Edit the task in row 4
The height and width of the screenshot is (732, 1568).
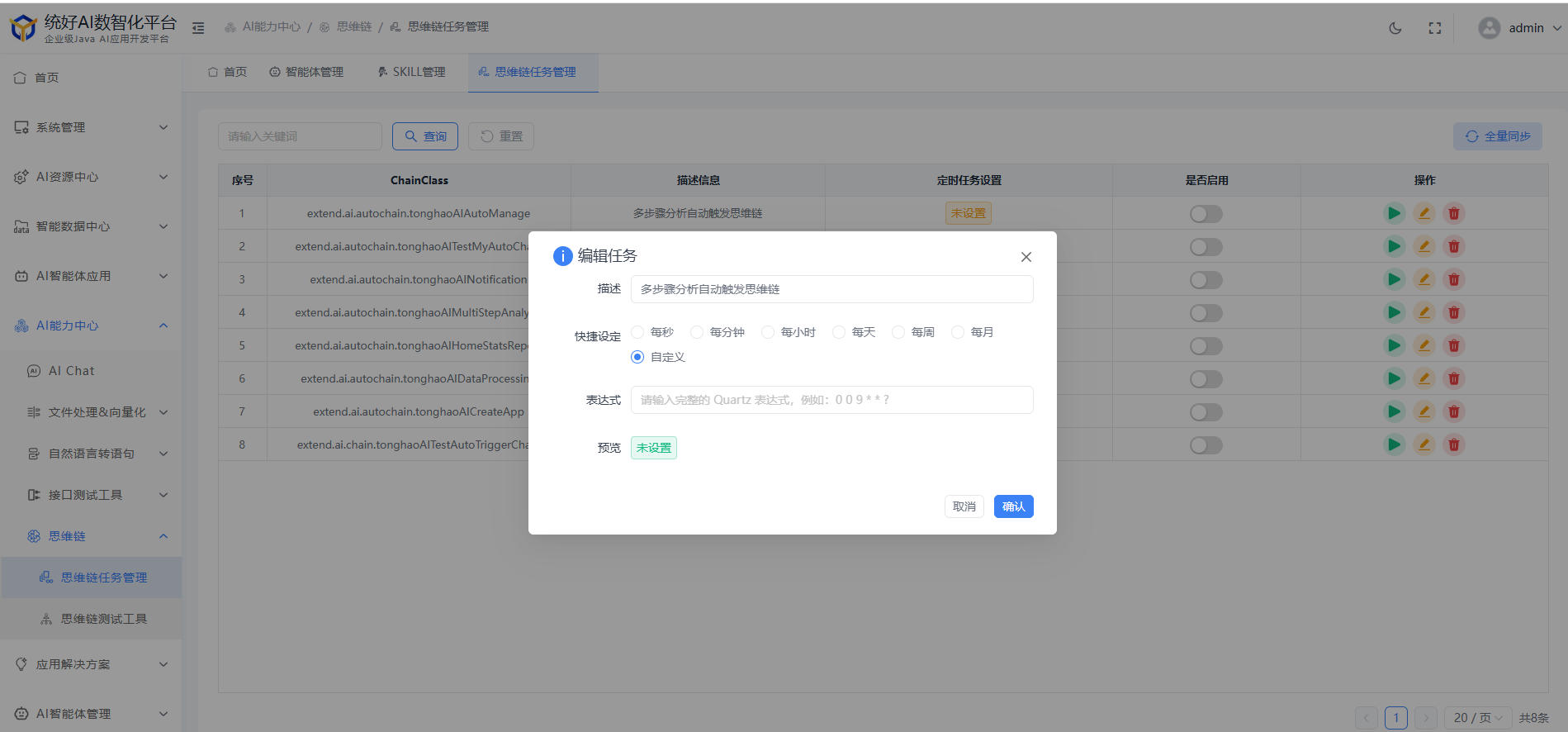coord(1424,312)
